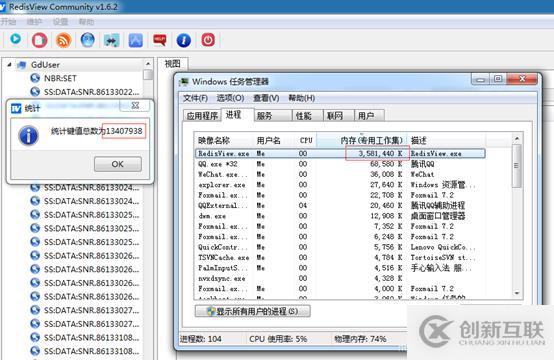The height and width of the screenshot is (360, 554).
Task: Click the blue info icon in 统计 dialog
Action: [x=29, y=136]
